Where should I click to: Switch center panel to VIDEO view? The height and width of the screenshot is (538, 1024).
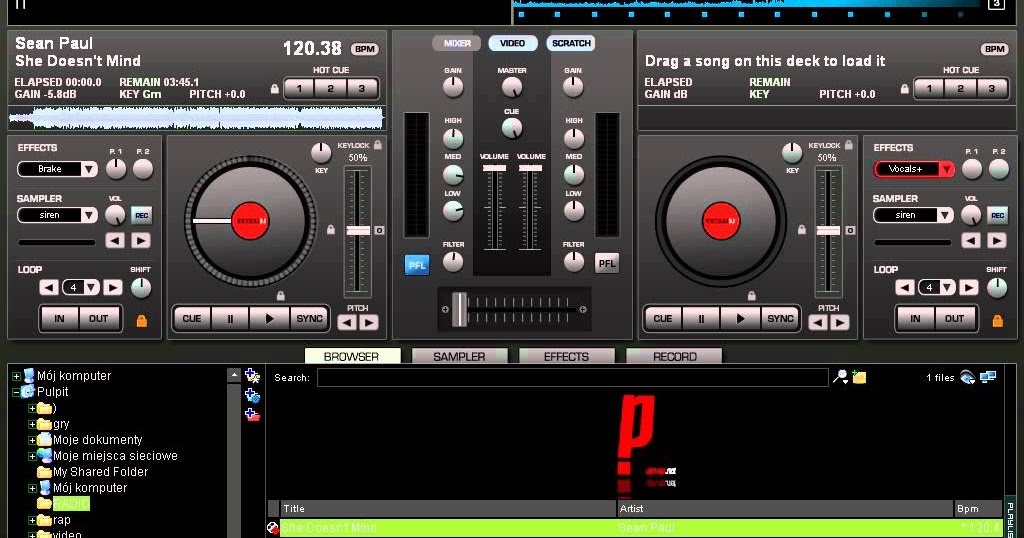click(513, 43)
